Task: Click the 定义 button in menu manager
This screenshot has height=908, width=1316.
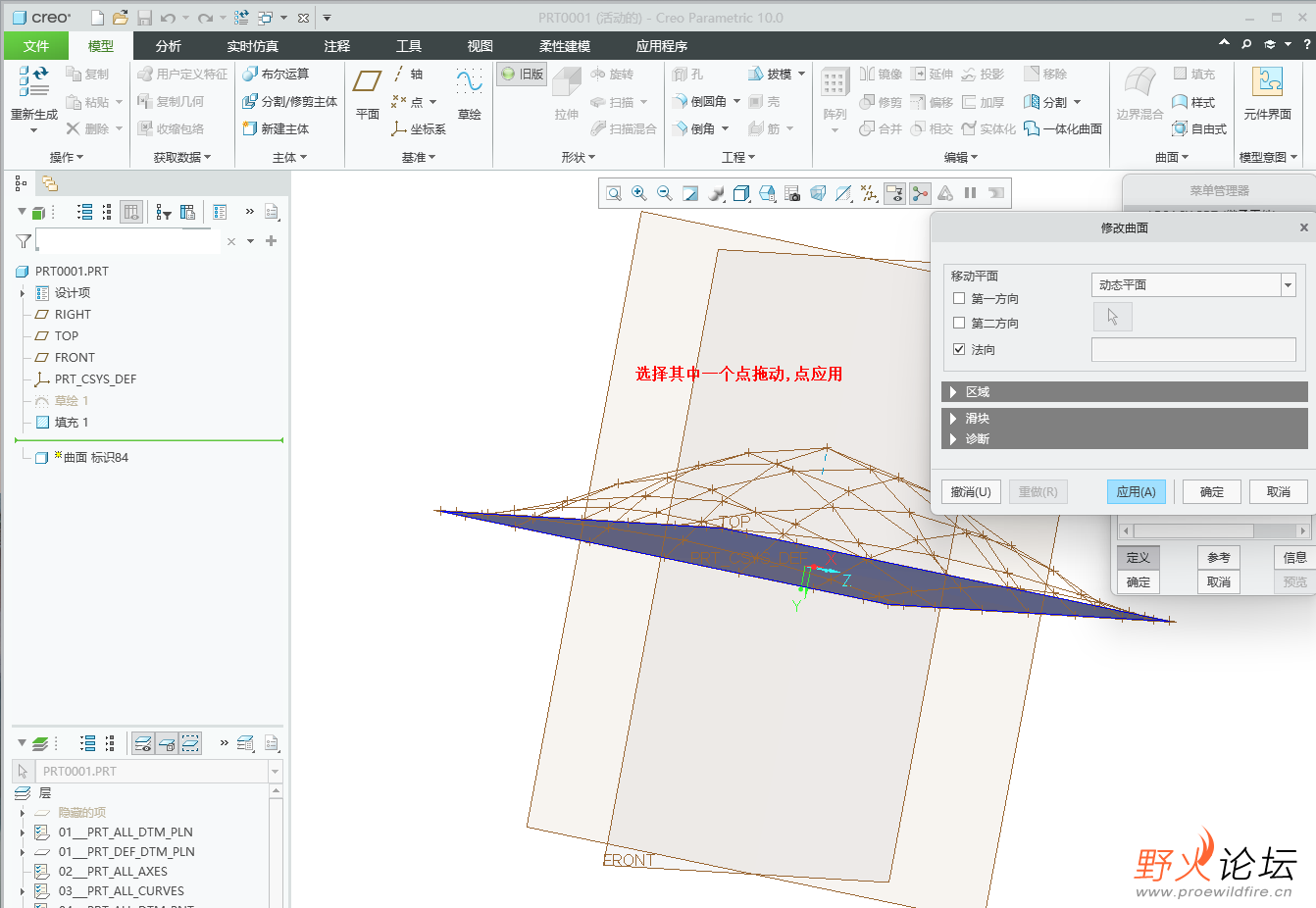Action: click(1138, 557)
